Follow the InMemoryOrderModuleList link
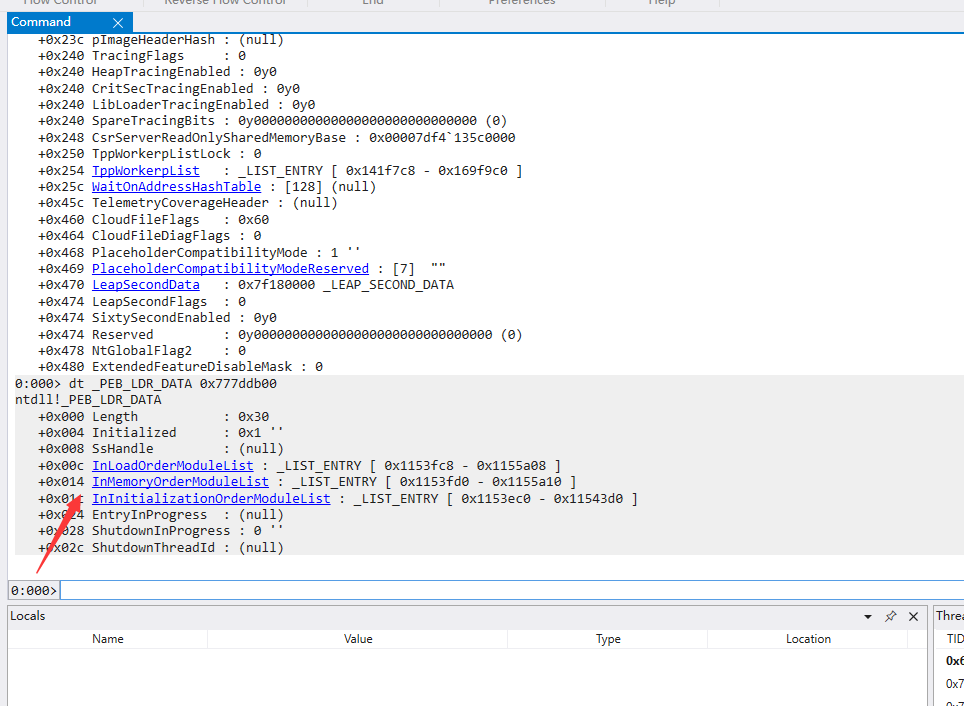Viewport: 964px width, 706px height. [180, 482]
